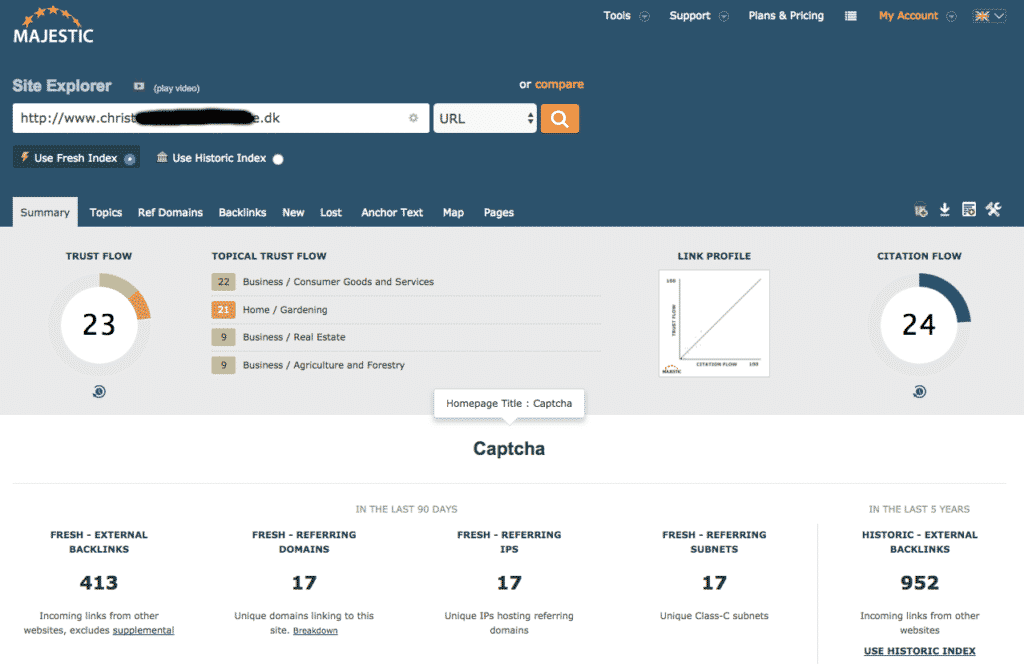Viewport: 1024px width, 664px height.
Task: Click the 22 topical score swatch
Action: click(x=223, y=281)
